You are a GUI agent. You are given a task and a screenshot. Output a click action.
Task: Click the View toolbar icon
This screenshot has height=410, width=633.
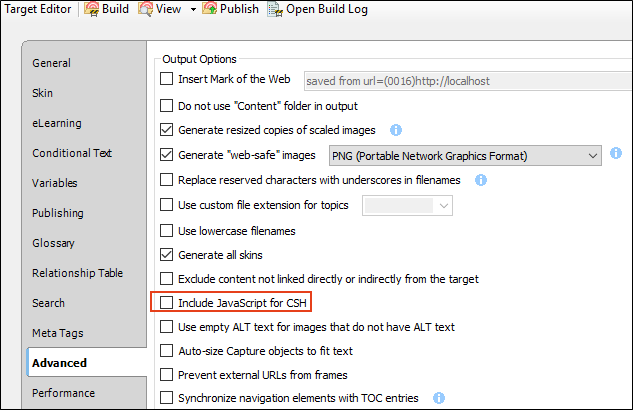[145, 9]
